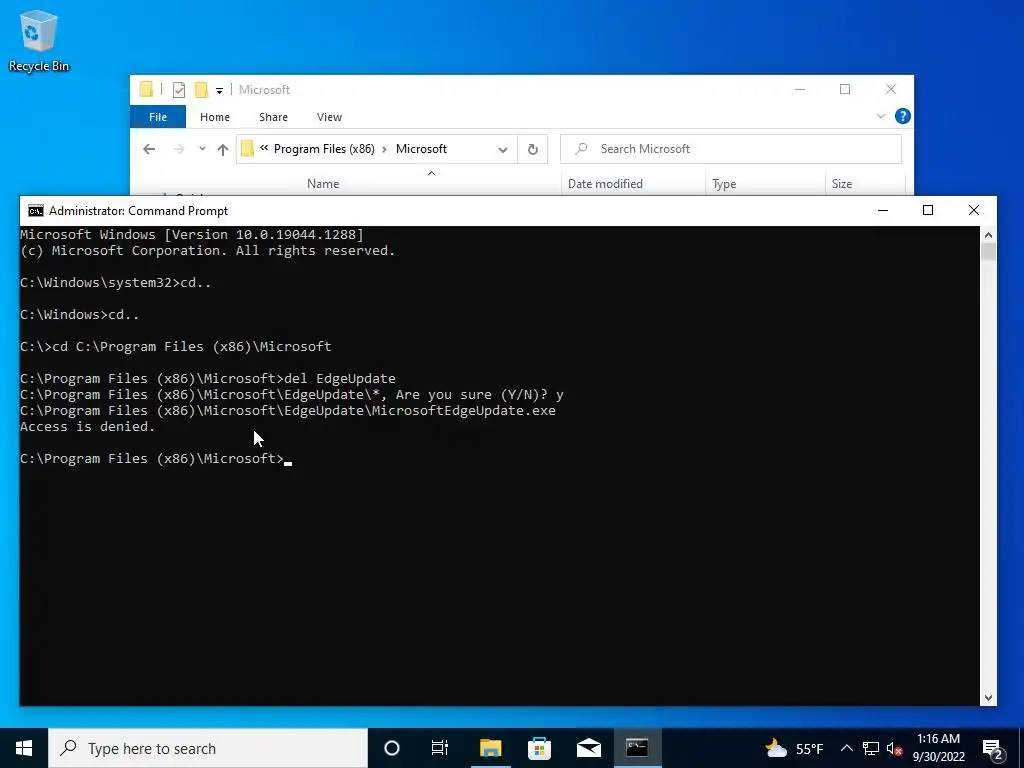
Task: Open the Home ribbon tab
Action: (215, 117)
